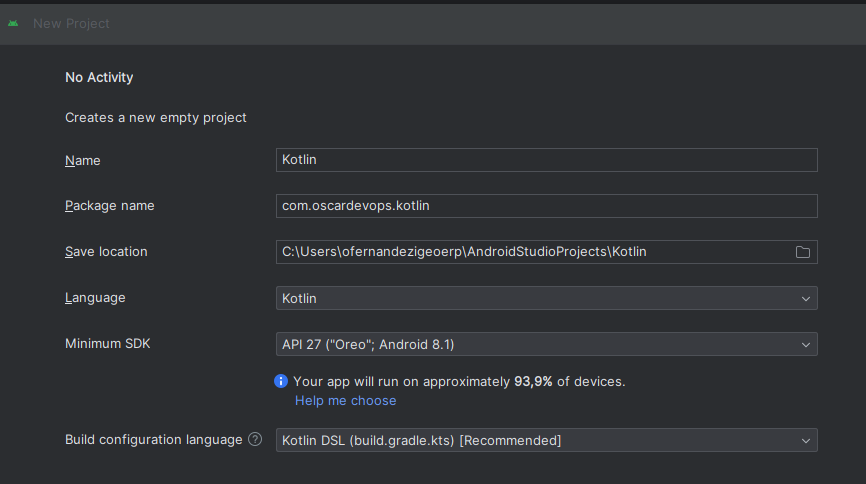Screen dimensions: 866x484
Task: Open the Build configuration language dropdown
Action: 547,440
